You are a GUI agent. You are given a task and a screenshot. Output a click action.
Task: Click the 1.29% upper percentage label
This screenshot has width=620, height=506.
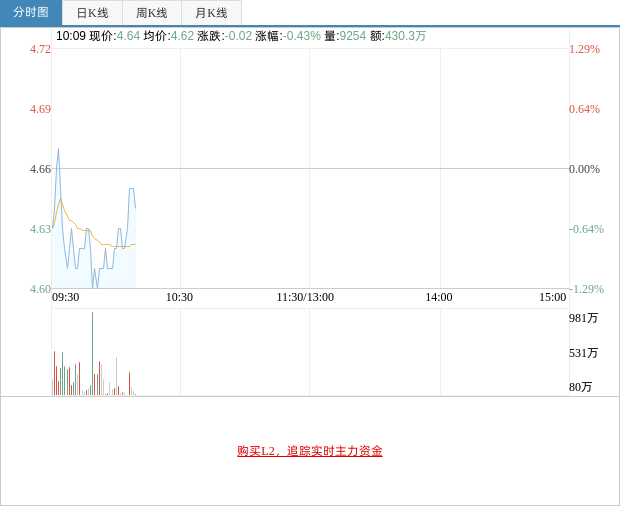(x=585, y=49)
